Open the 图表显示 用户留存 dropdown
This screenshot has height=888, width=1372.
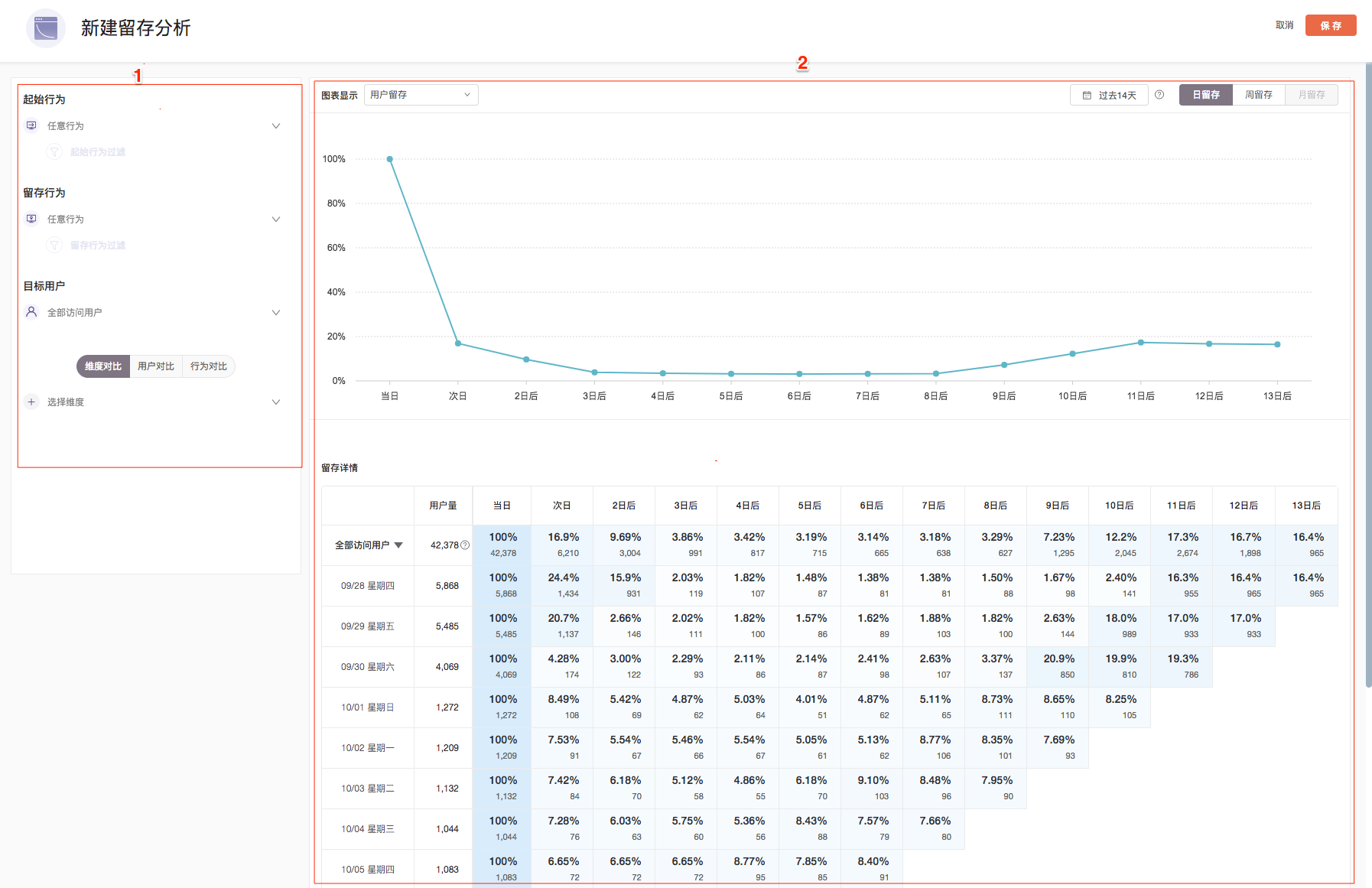pos(421,95)
